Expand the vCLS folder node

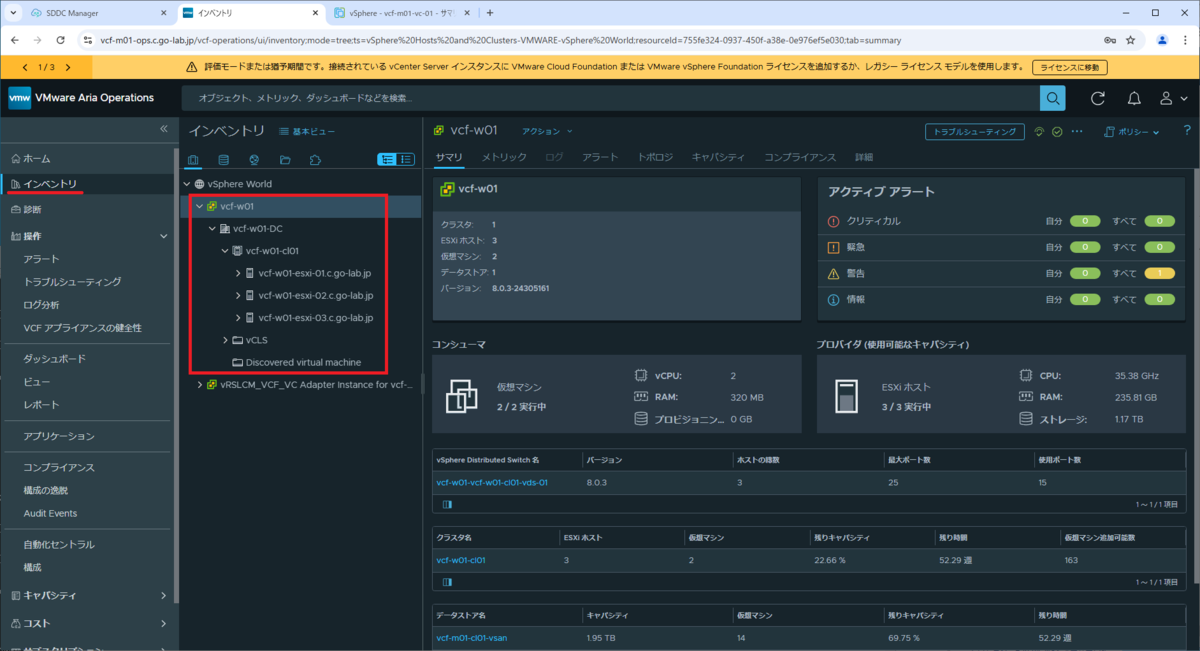[225, 340]
